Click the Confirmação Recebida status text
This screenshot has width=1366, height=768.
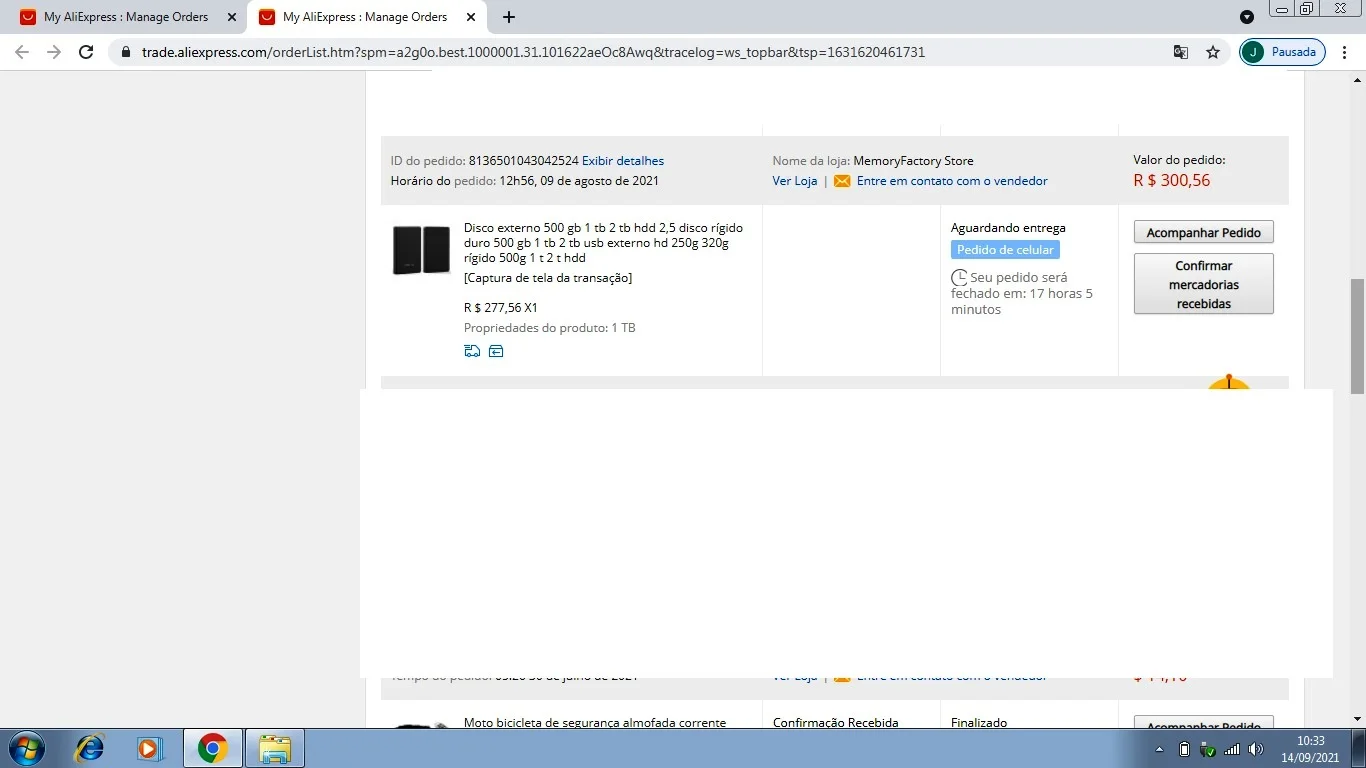click(836, 723)
